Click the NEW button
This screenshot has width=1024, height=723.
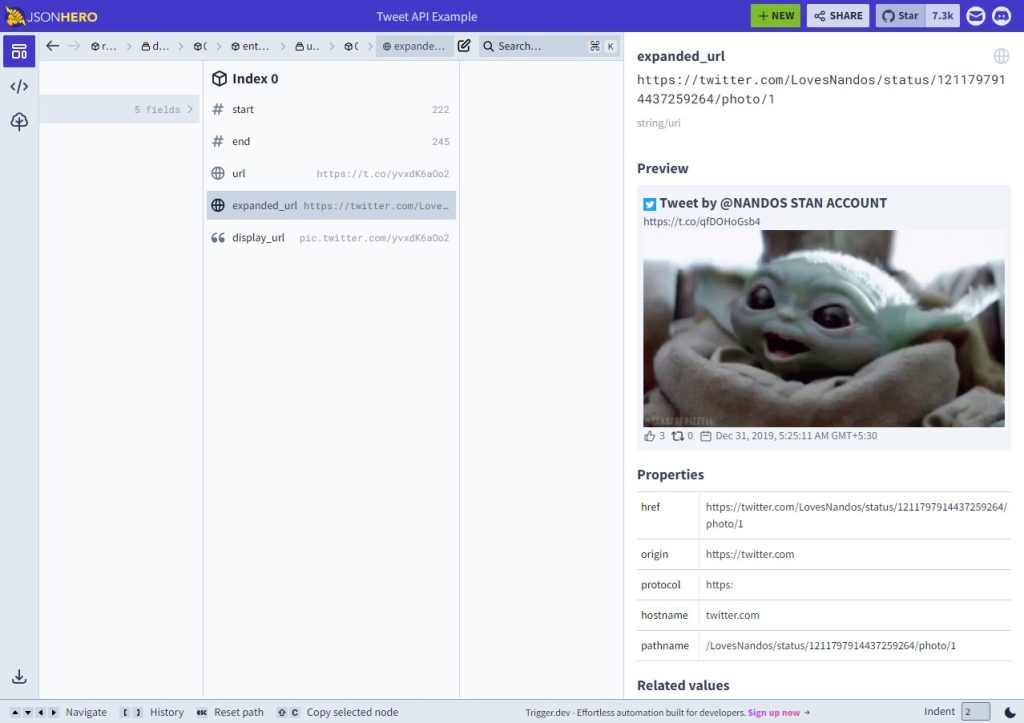click(775, 16)
